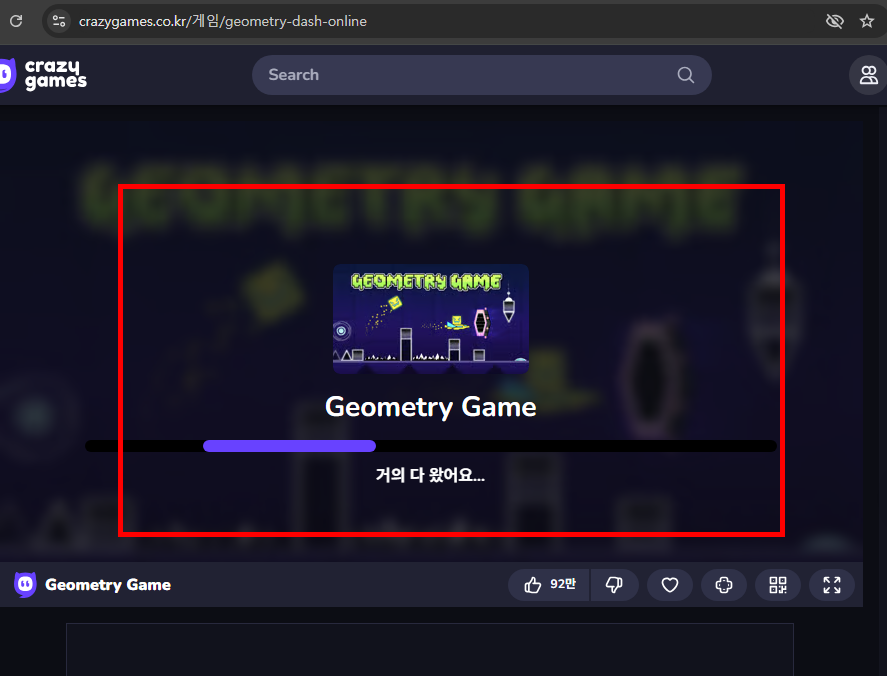Like the game with the 92만 thumbs up
Viewport: 887px width, 676px height.
pos(549,584)
